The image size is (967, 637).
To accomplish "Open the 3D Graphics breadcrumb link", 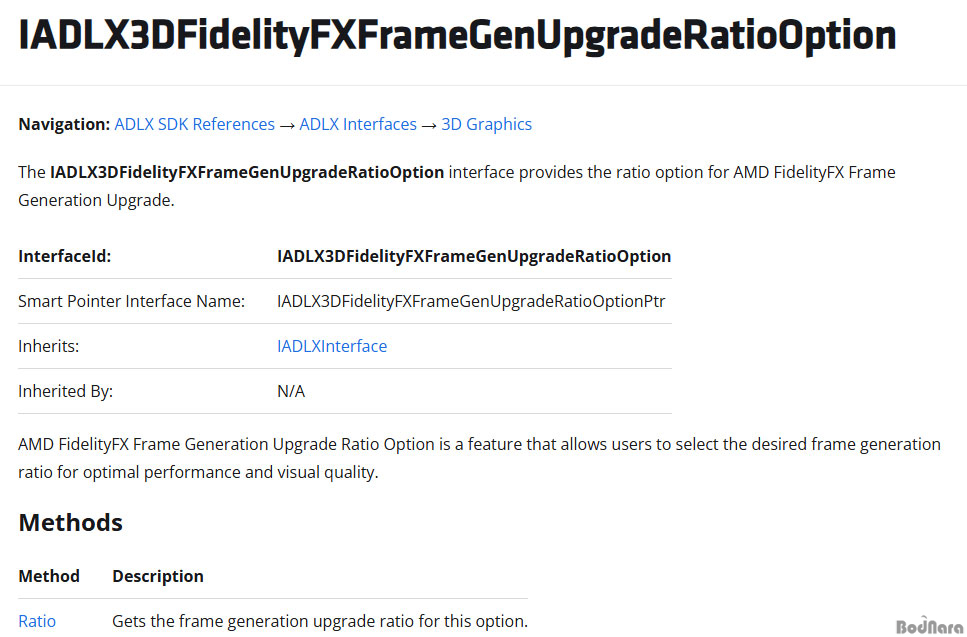I will click(x=486, y=125).
